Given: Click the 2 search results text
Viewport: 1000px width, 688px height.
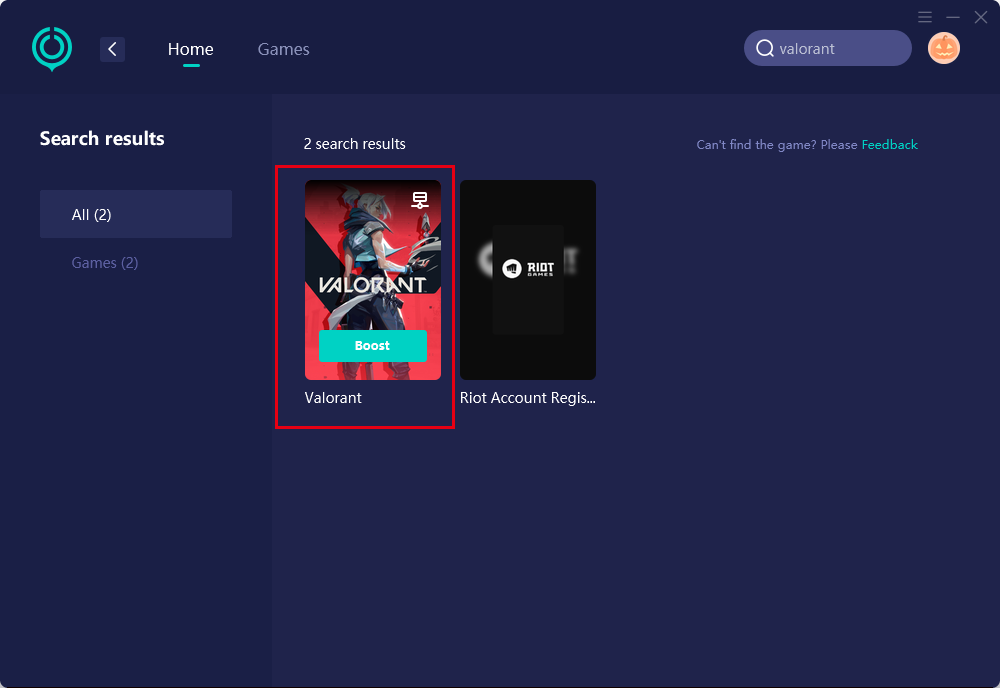Looking at the screenshot, I should pyautogui.click(x=355, y=144).
